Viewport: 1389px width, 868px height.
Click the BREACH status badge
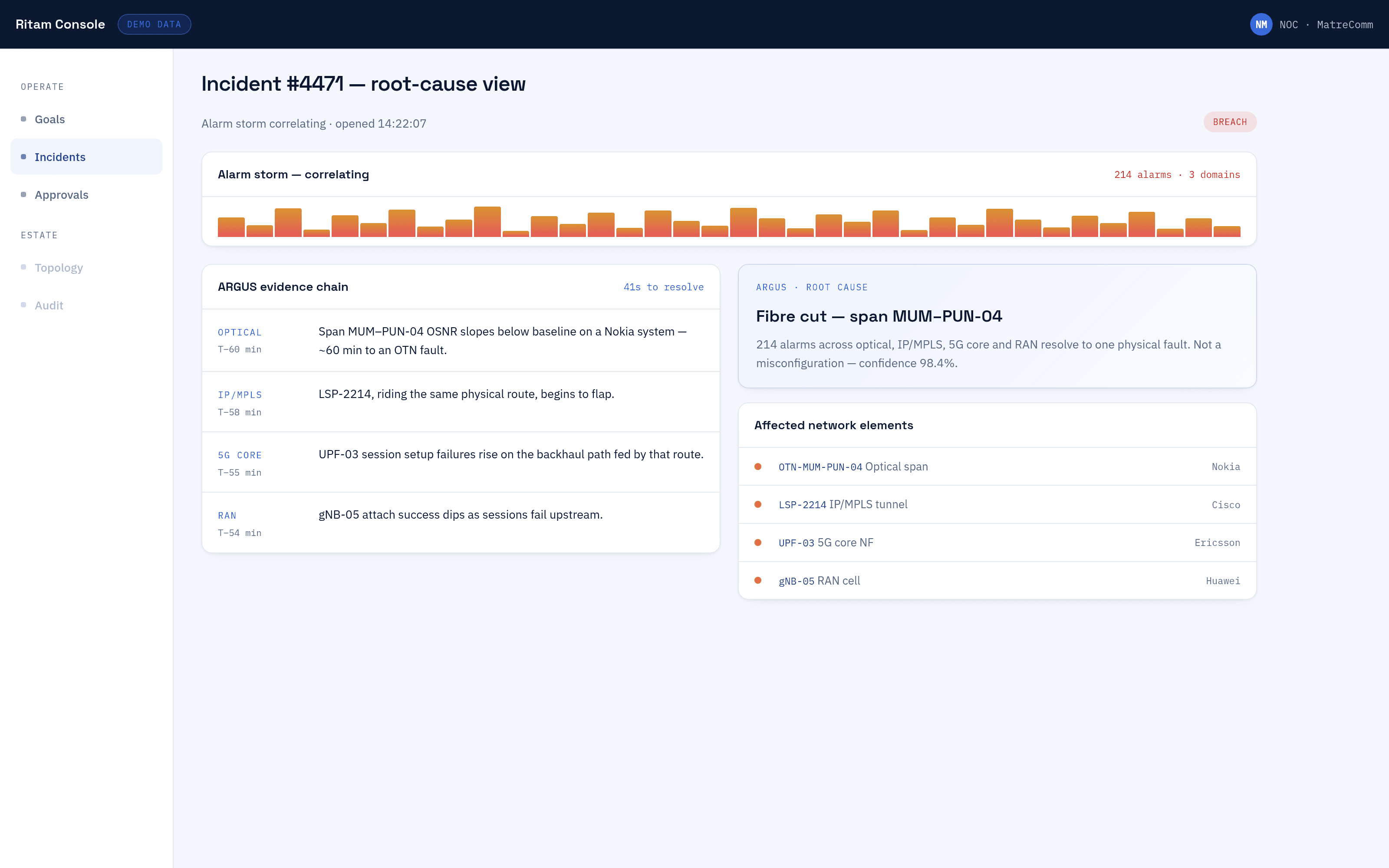[1229, 122]
